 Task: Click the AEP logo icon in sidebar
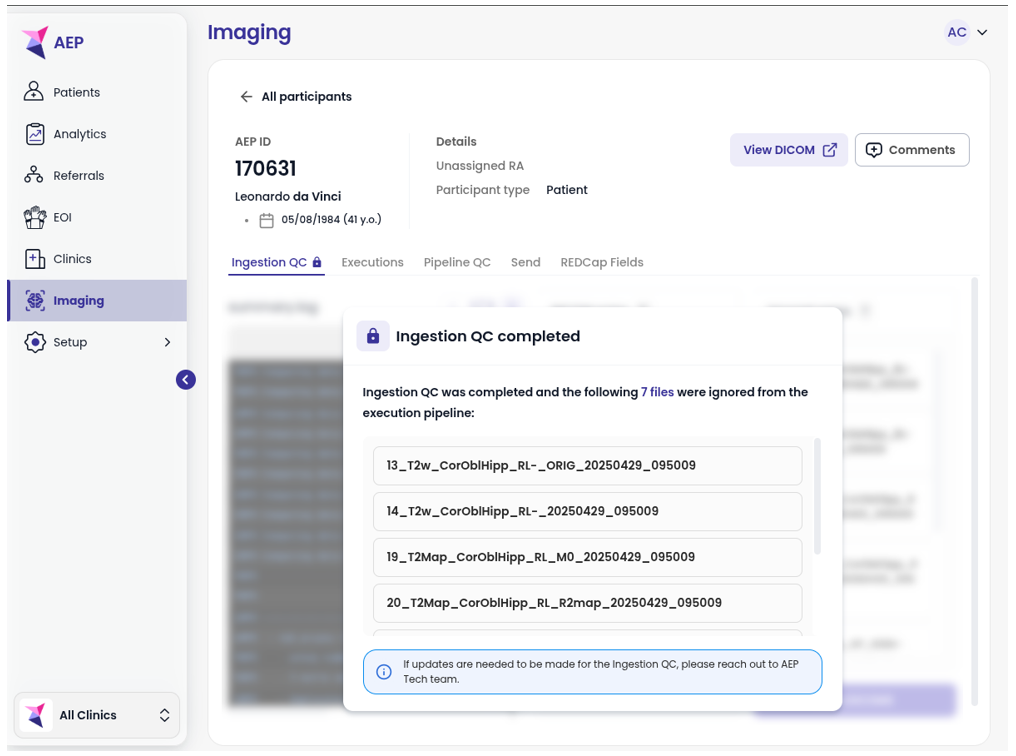pos(36,42)
